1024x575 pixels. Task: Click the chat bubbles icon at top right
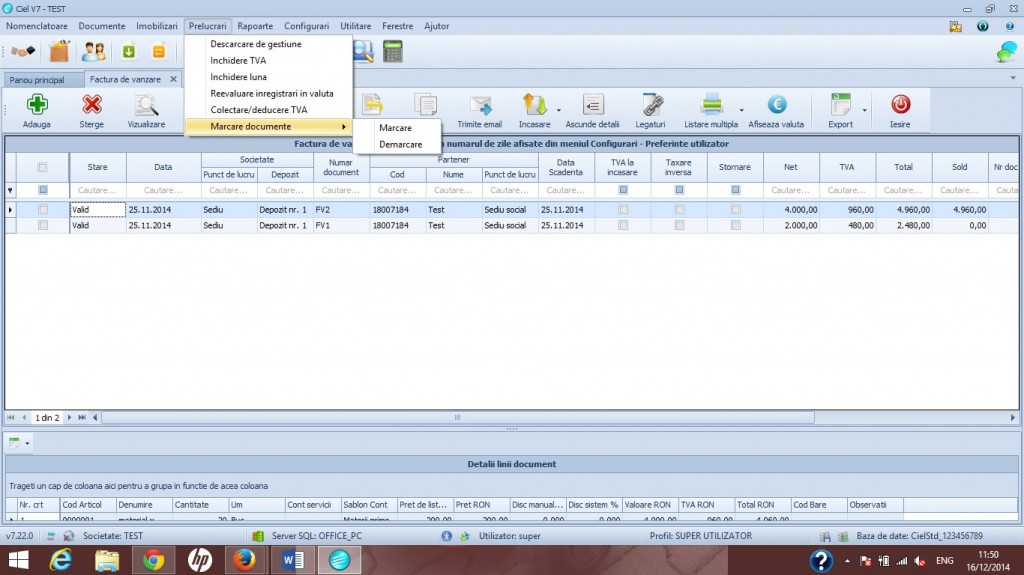pyautogui.click(x=1006, y=51)
